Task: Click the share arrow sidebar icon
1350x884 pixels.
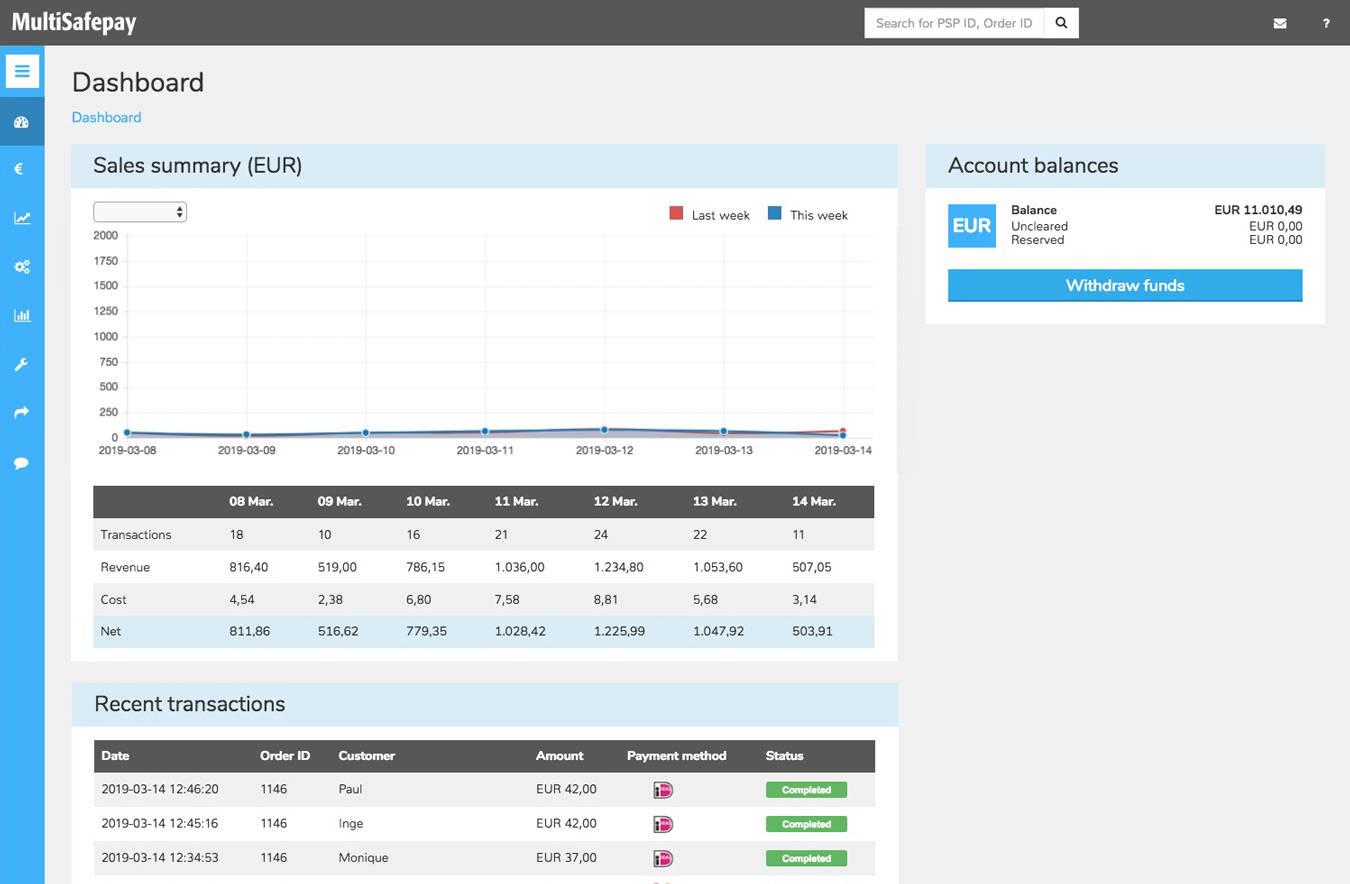Action: (x=22, y=413)
